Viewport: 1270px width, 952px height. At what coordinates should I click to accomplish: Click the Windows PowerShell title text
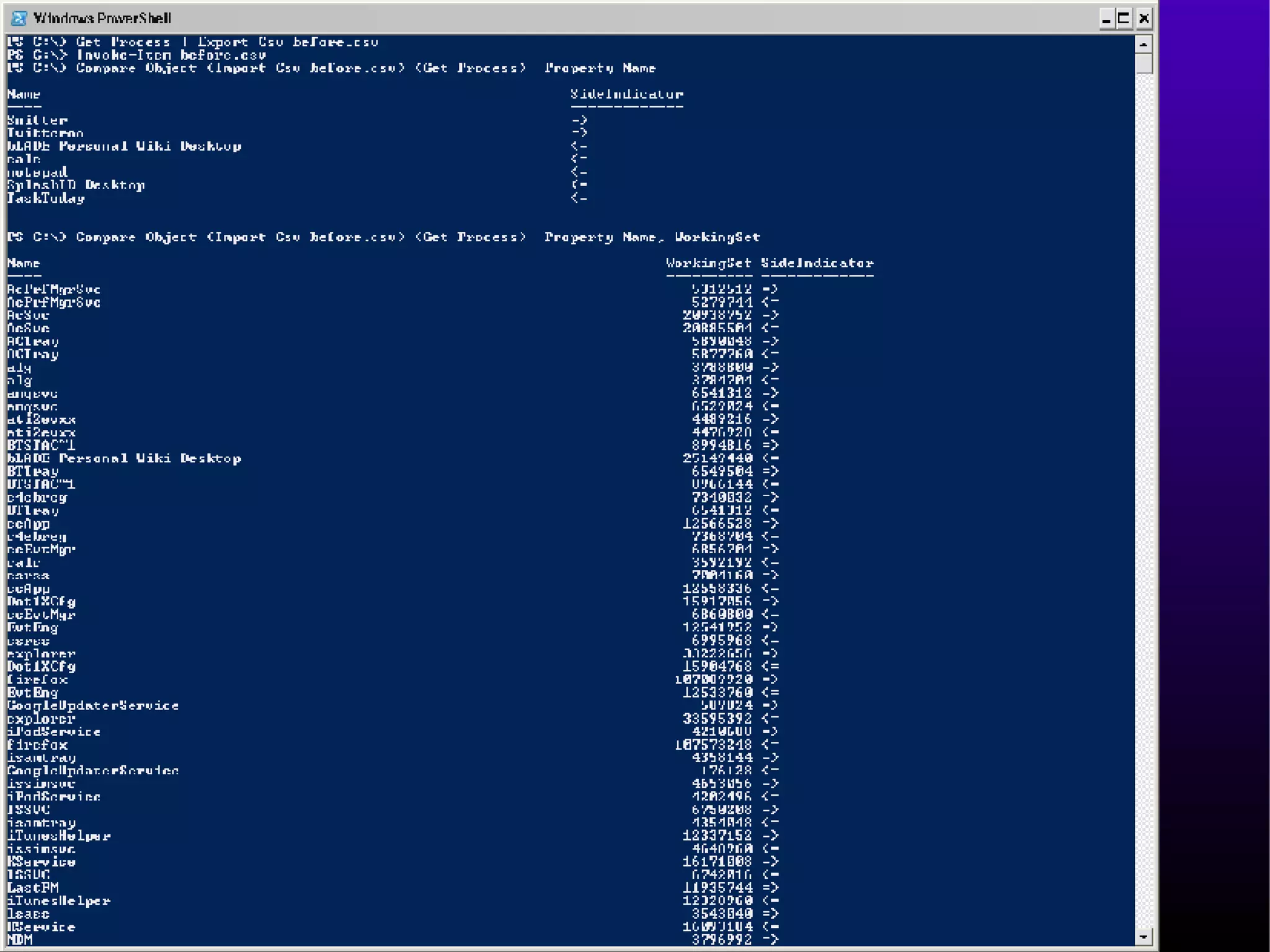102,18
